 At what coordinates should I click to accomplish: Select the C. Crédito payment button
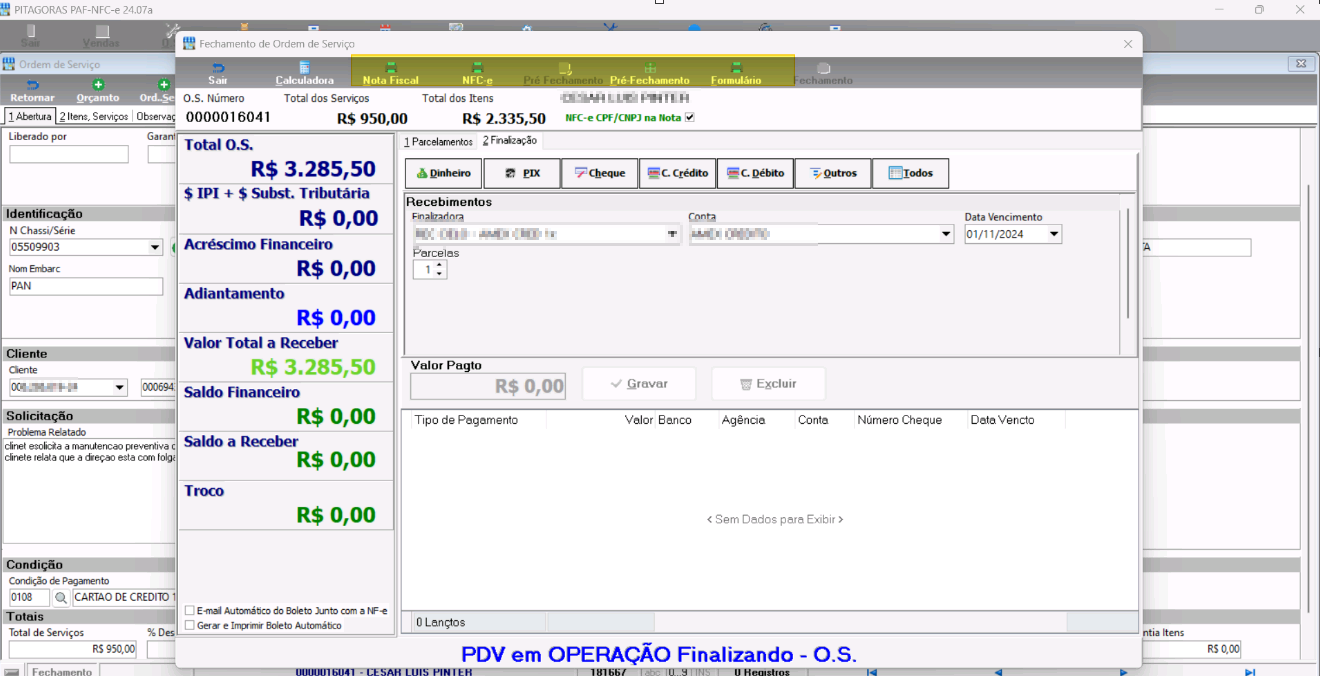point(677,173)
